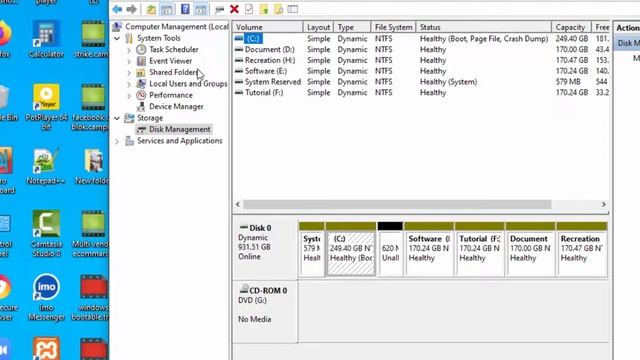Select 620 MB Unallocated partition block
The height and width of the screenshot is (360, 640).
[390, 249]
